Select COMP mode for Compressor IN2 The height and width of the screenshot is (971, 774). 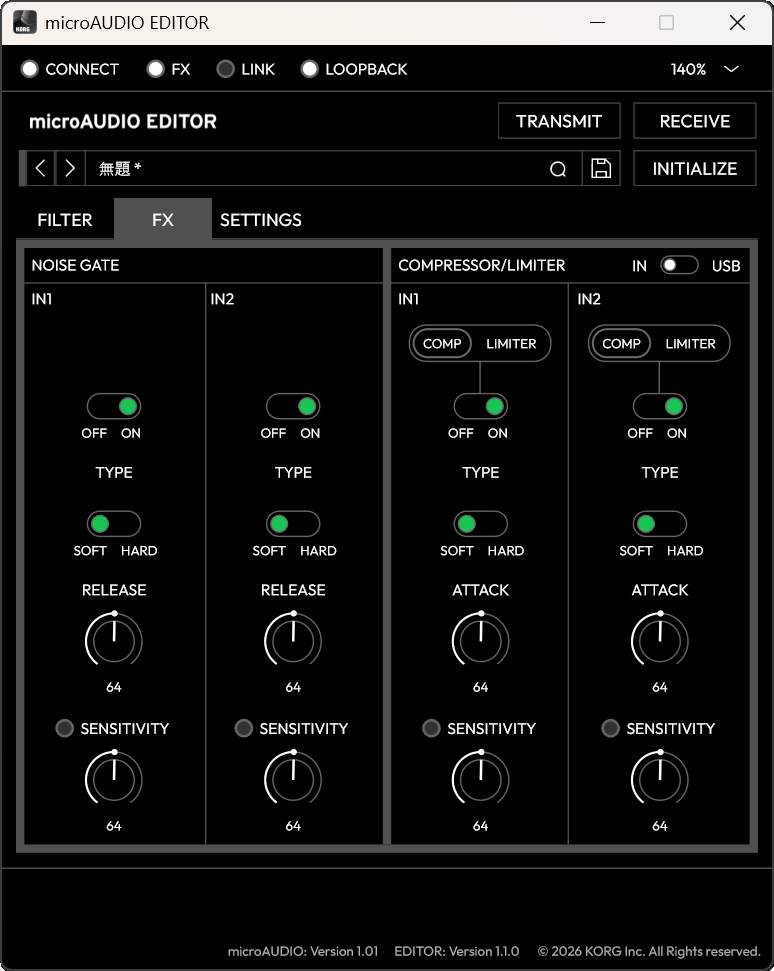point(621,343)
